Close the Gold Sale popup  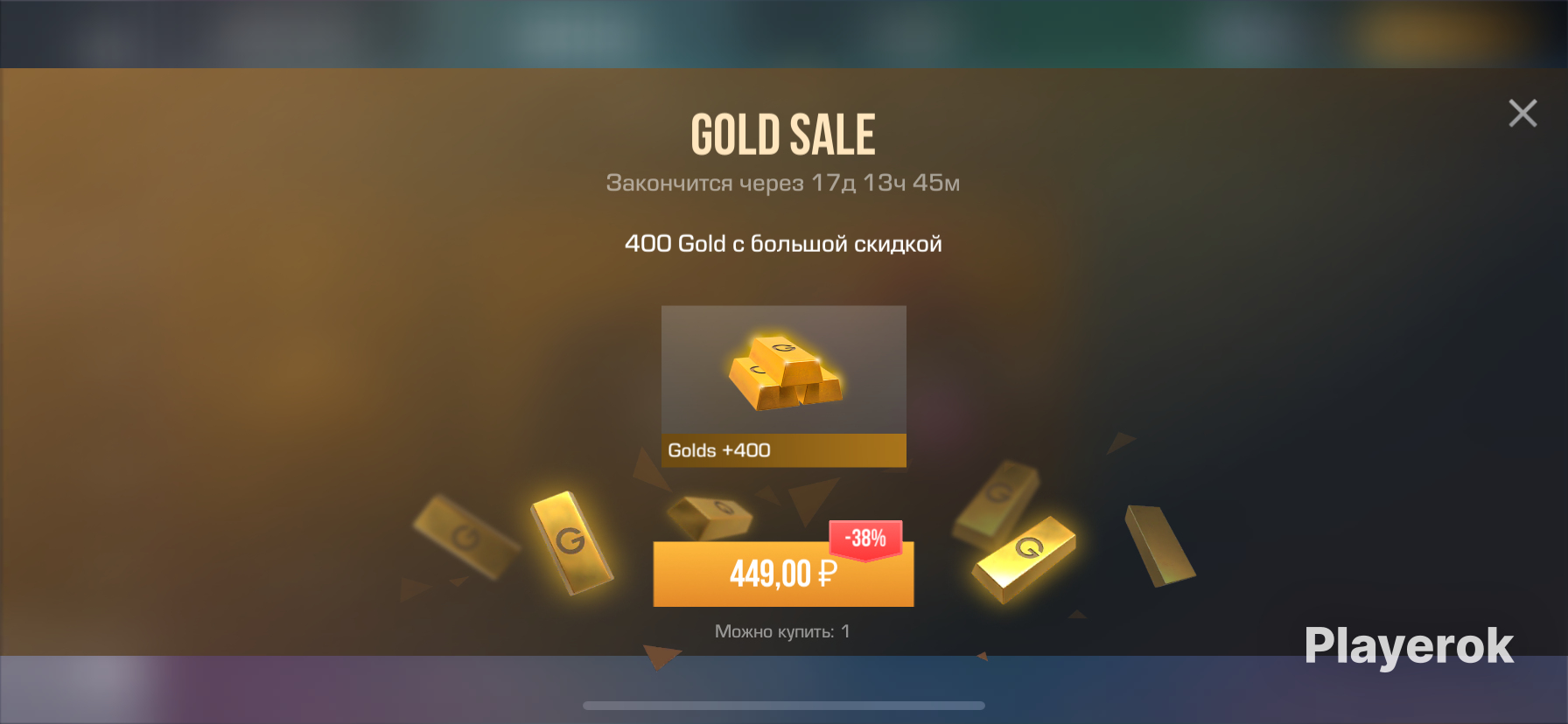(x=1522, y=113)
